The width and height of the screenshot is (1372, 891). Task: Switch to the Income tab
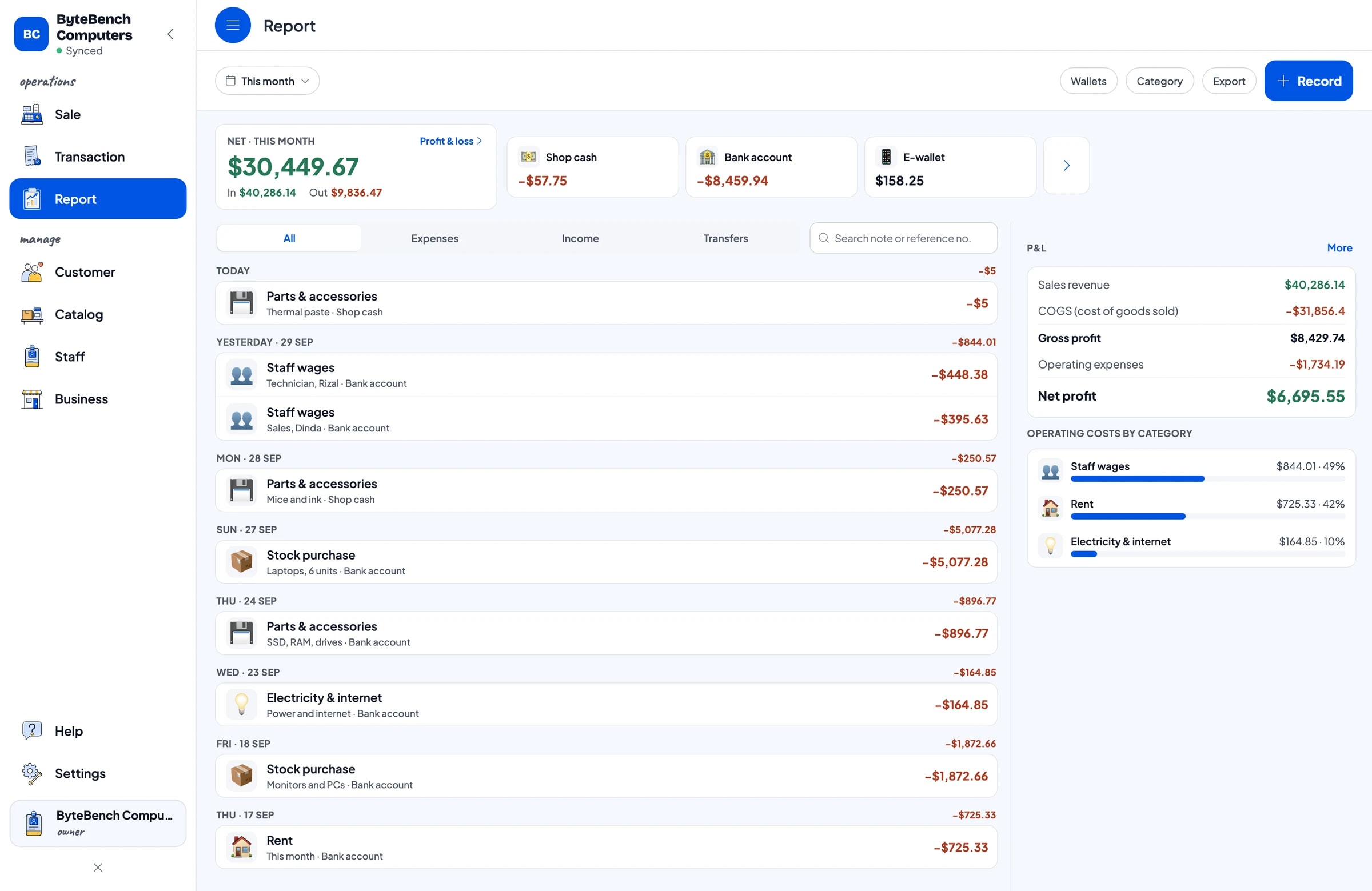(x=580, y=238)
